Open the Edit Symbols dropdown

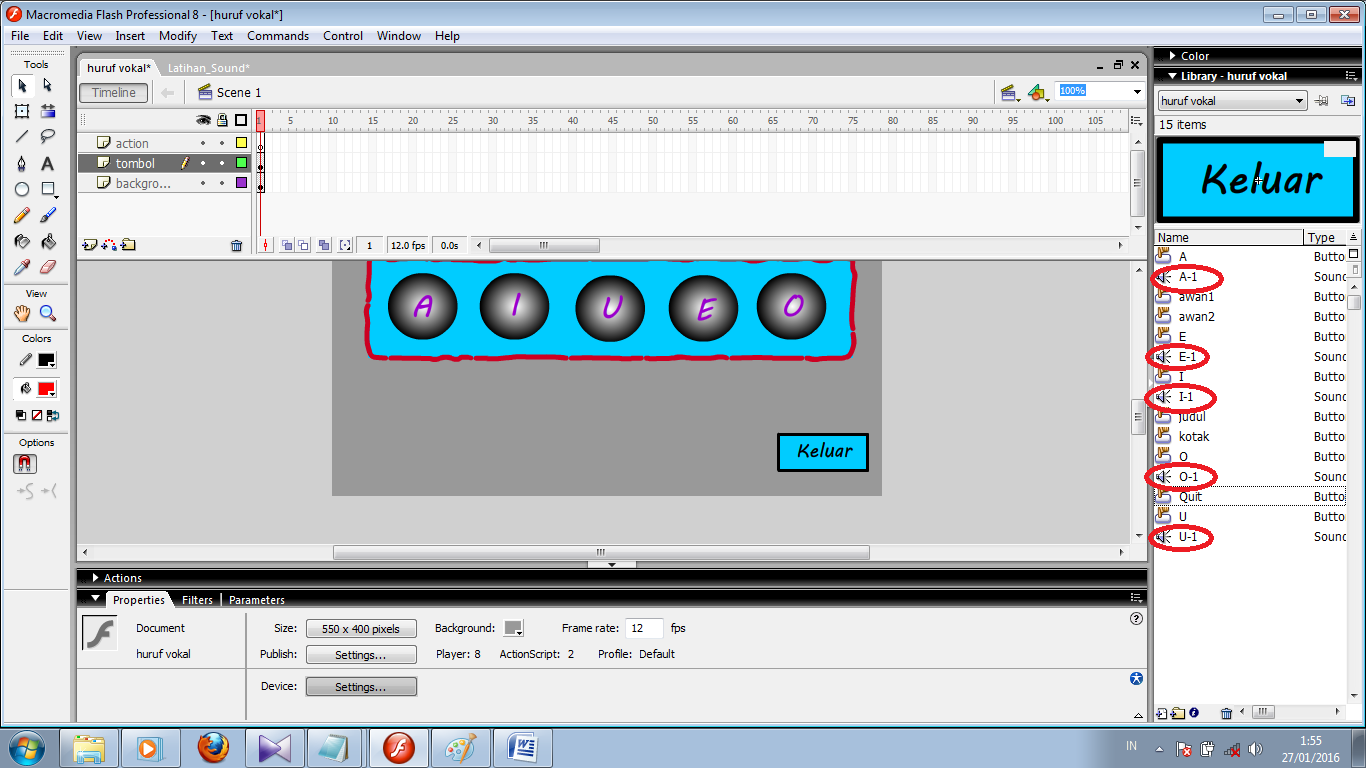pyautogui.click(x=1038, y=93)
